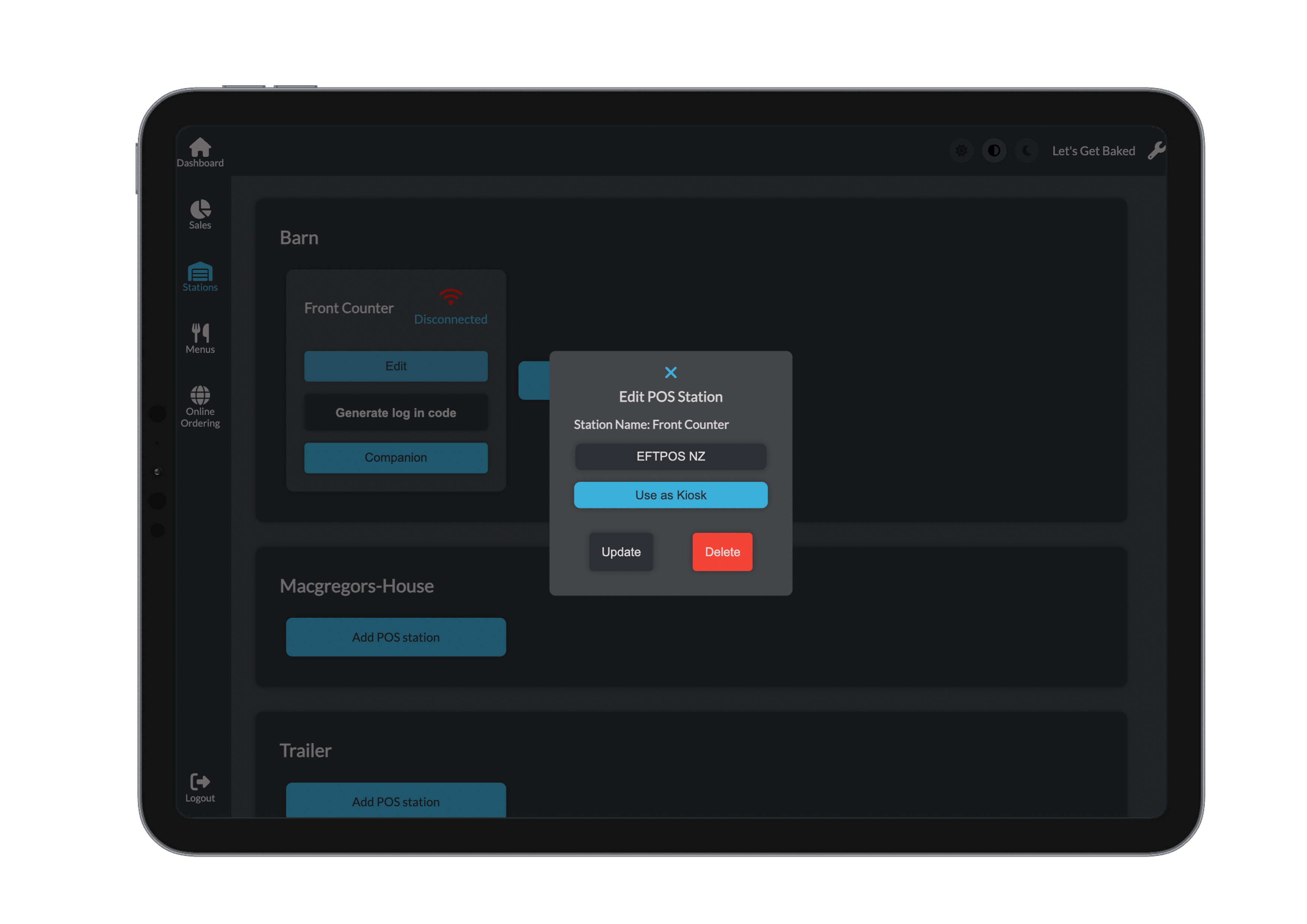The image size is (1307, 924).
Task: Enable Use as Kiosk for Front Counter
Action: coord(671,495)
